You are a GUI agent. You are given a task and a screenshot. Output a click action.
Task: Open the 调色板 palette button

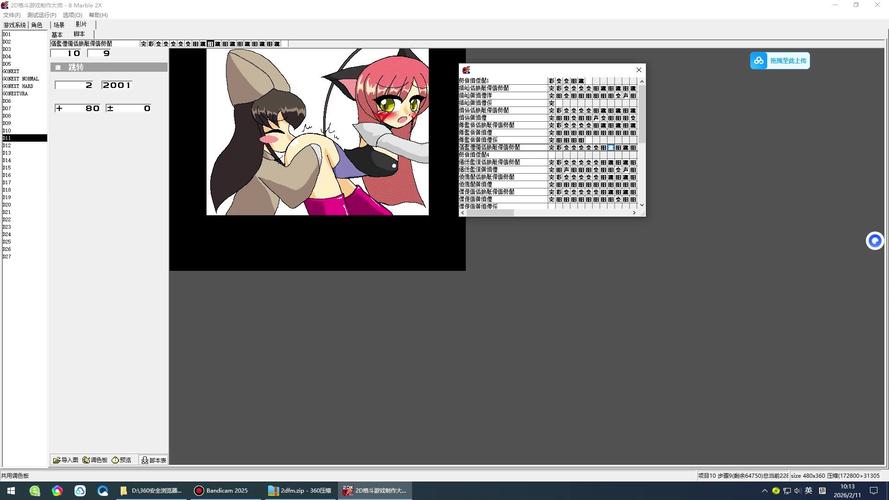pyautogui.click(x=95, y=460)
